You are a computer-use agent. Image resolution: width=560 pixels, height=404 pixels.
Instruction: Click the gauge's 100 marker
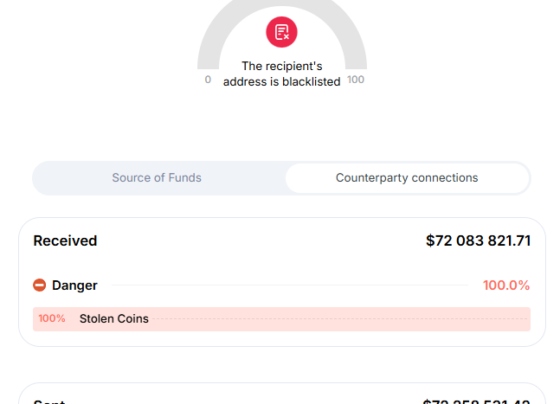point(356,79)
